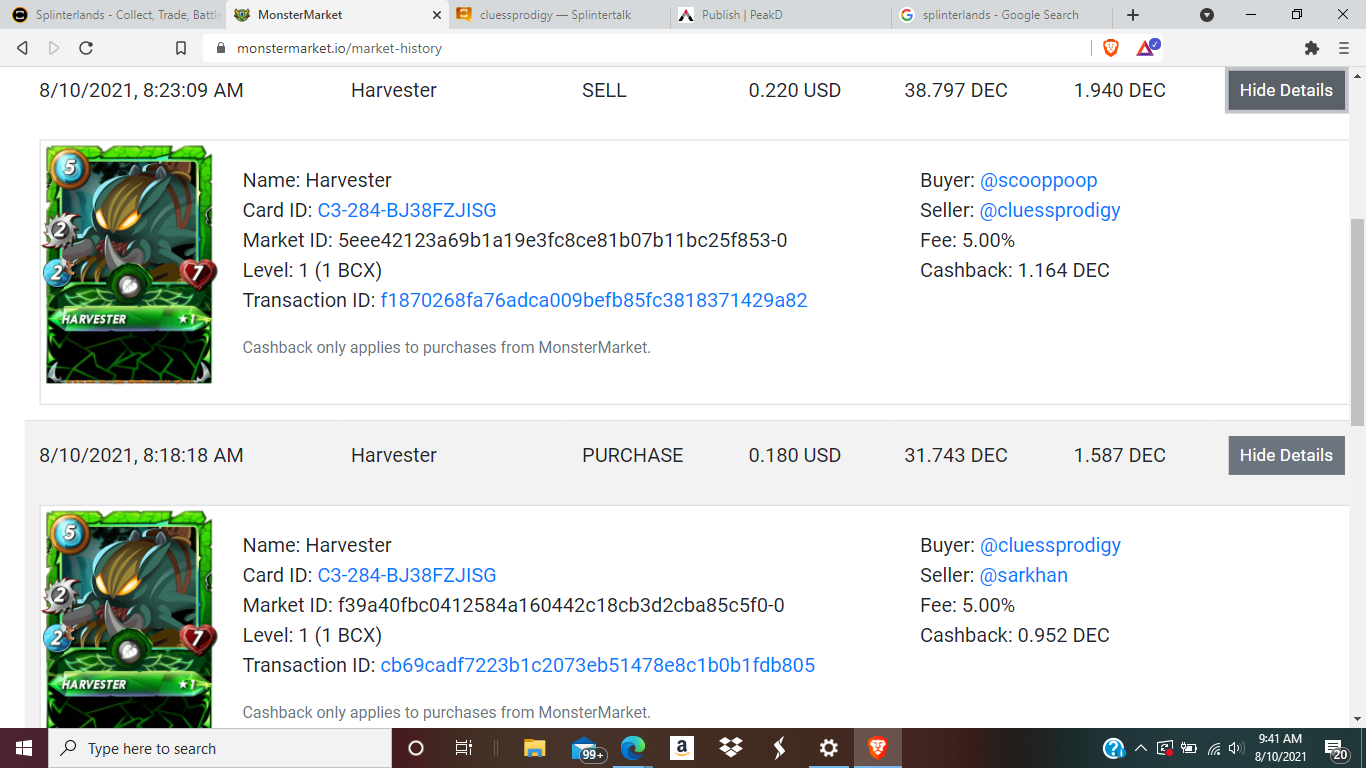Viewport: 1366px width, 768px height.
Task: Click the 38.797 DEC amount
Action: click(956, 90)
